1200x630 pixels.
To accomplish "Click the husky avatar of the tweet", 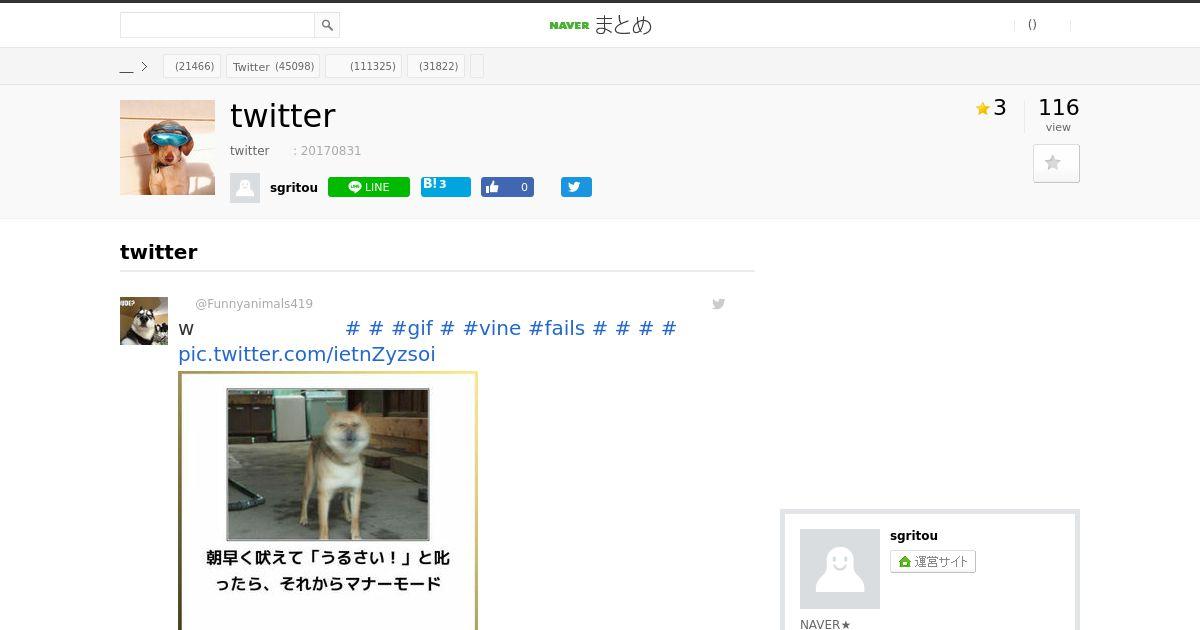I will coord(144,321).
